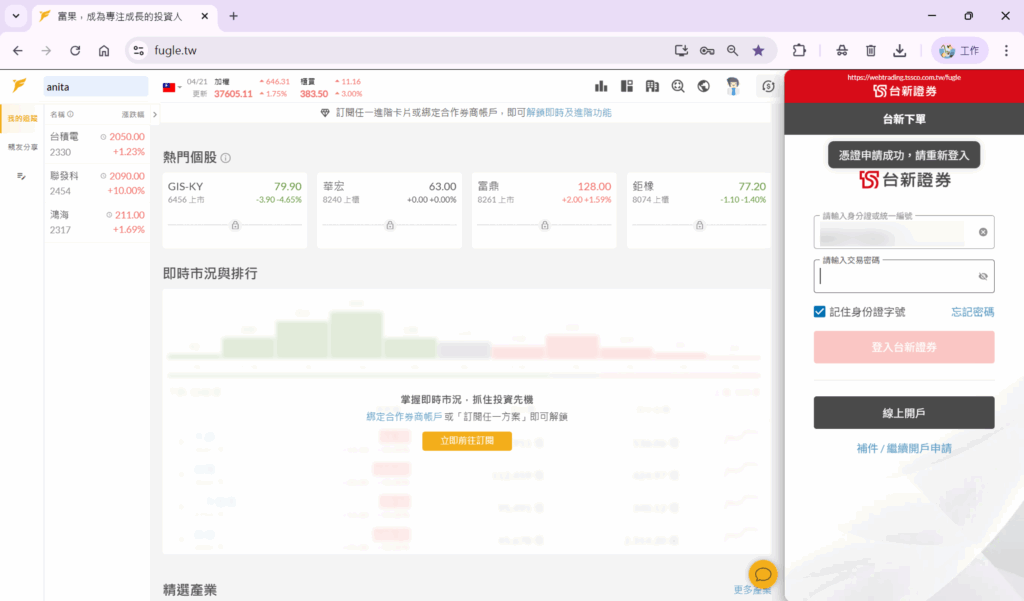Clear the ID number input field
1024x601 pixels.
pos(982,232)
